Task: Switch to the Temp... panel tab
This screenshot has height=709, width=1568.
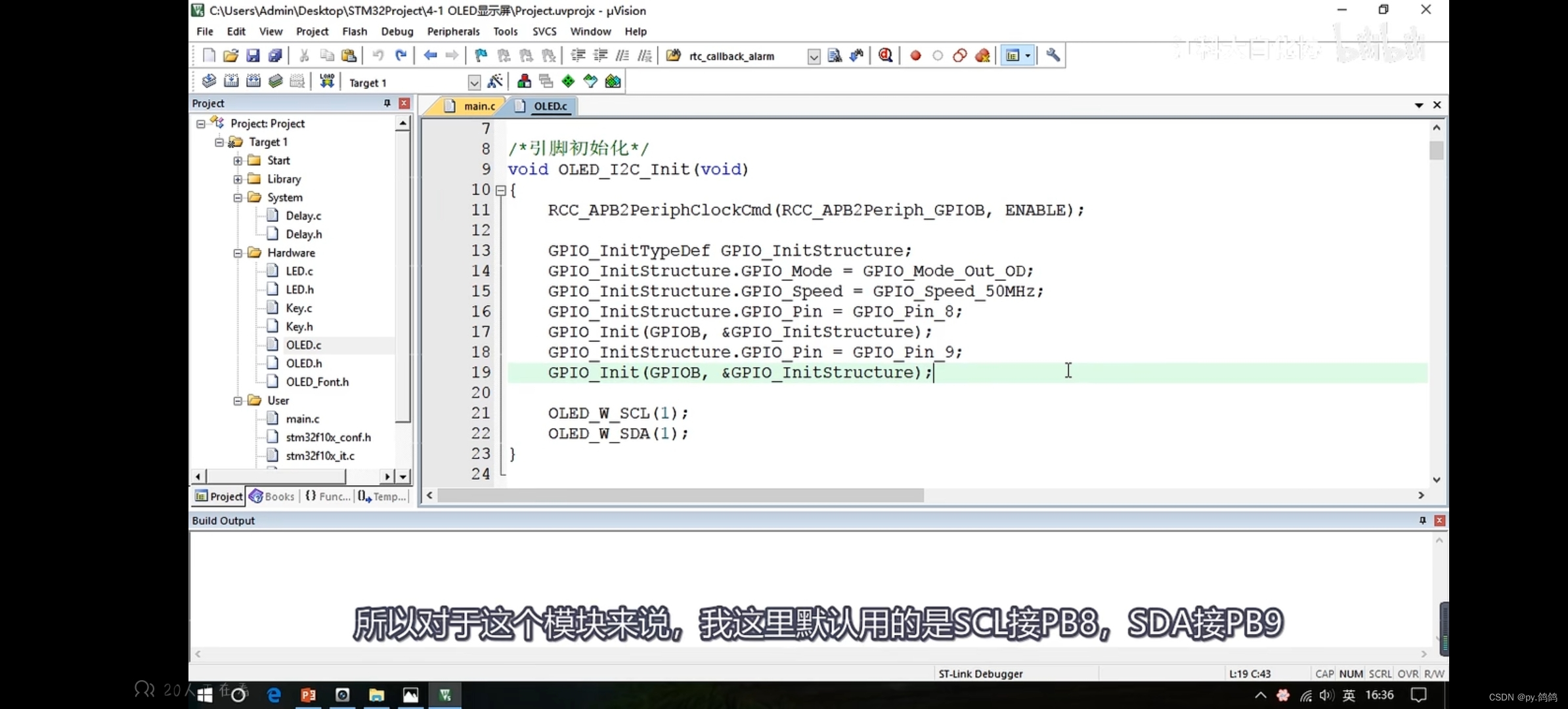Action: 382,496
